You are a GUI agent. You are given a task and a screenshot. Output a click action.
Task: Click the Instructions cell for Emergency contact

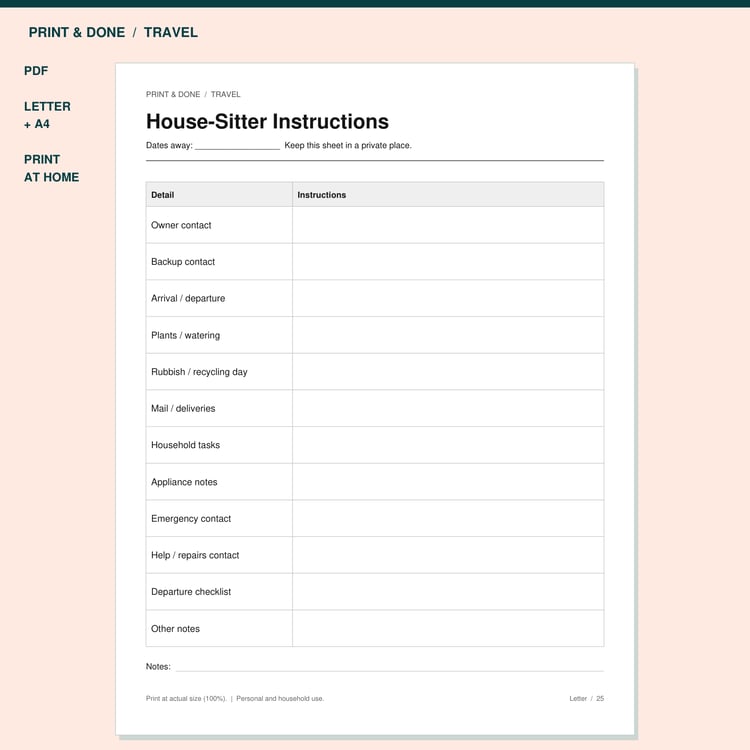[448, 518]
